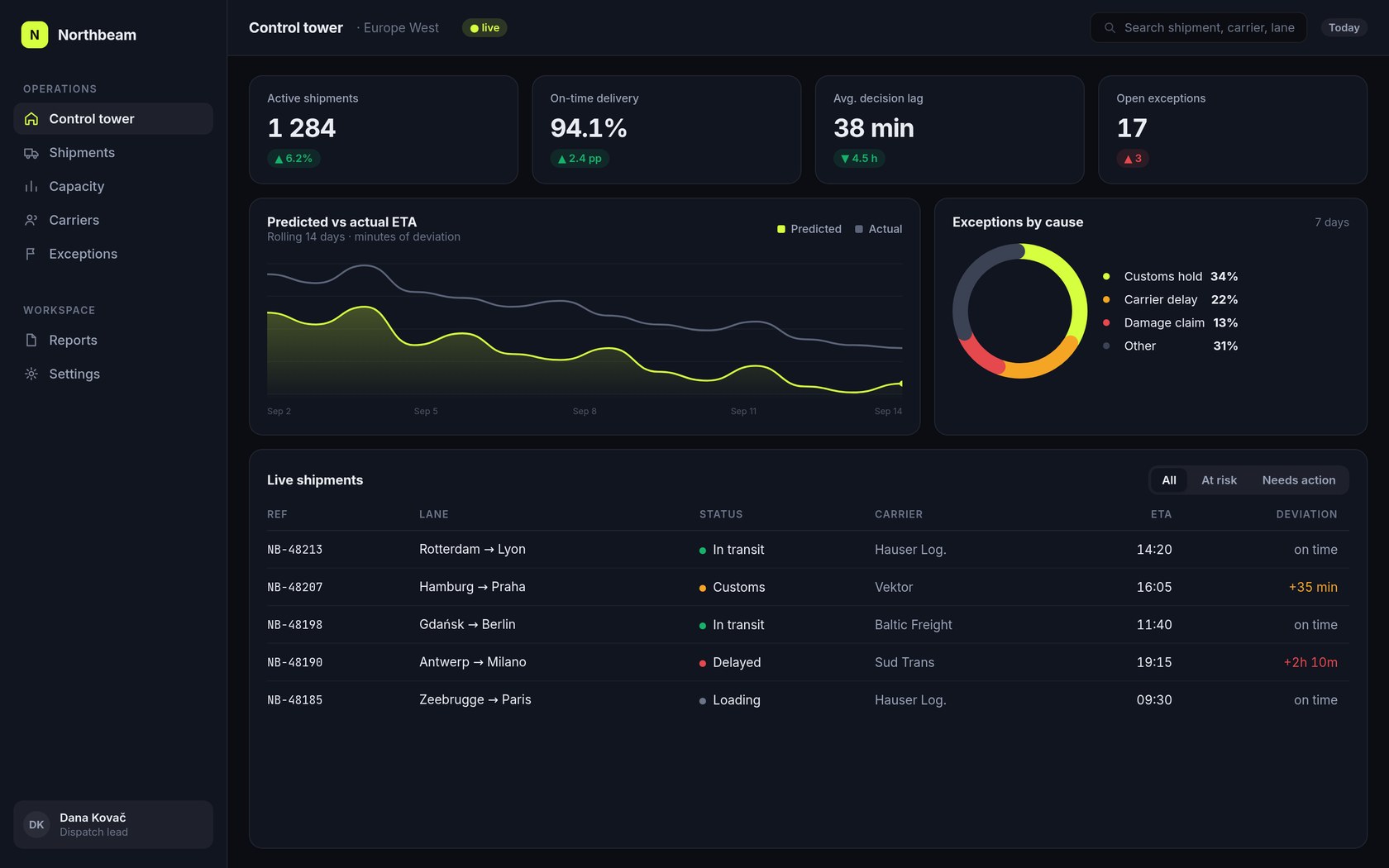Open the Capacity section
The width and height of the screenshot is (1389, 868).
(x=113, y=187)
